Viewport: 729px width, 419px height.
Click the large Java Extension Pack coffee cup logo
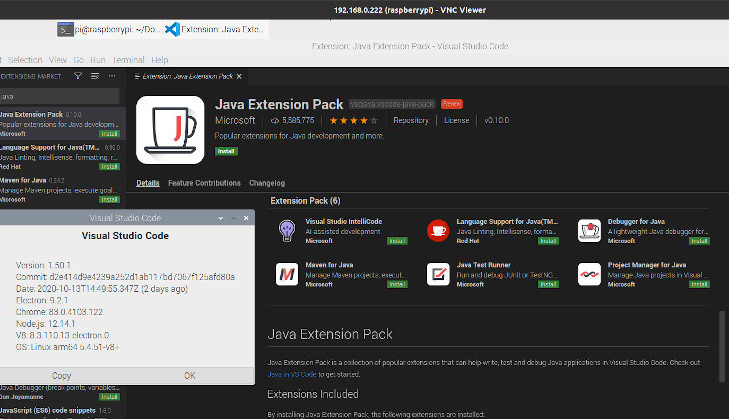coord(170,130)
